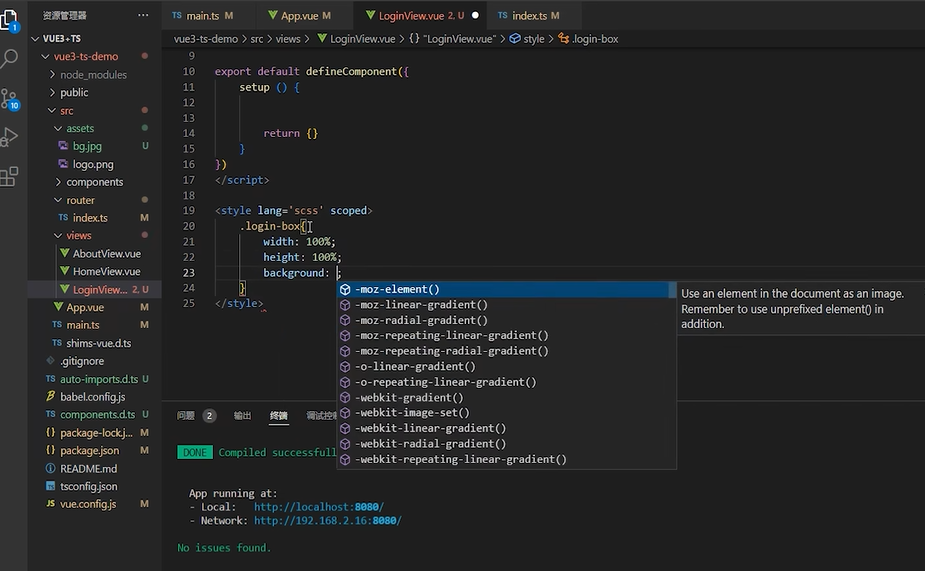925x571 pixels.
Task: Open tsconfig.json file
Action: (x=94, y=486)
